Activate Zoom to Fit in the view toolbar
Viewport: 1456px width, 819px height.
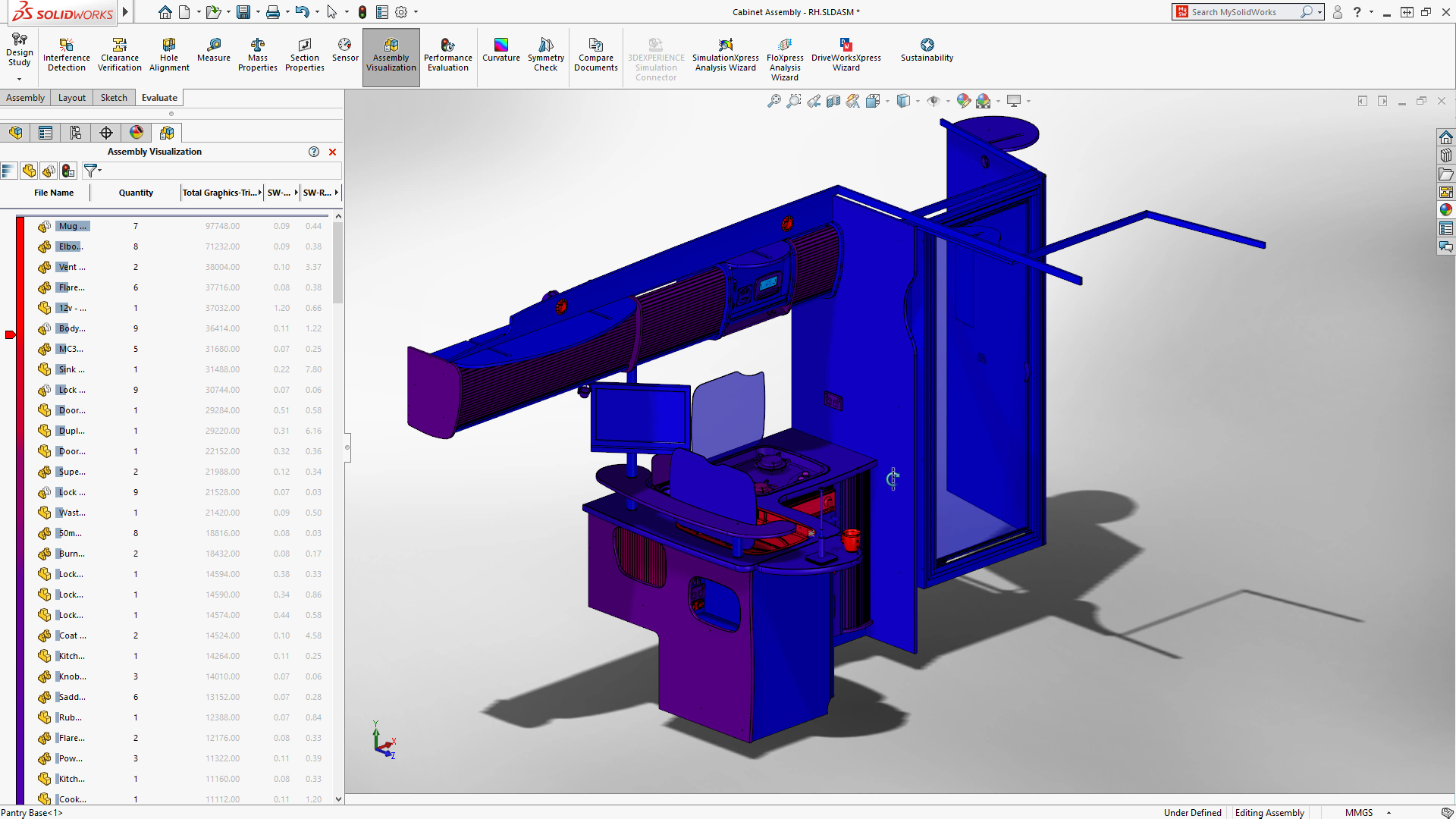click(x=774, y=101)
